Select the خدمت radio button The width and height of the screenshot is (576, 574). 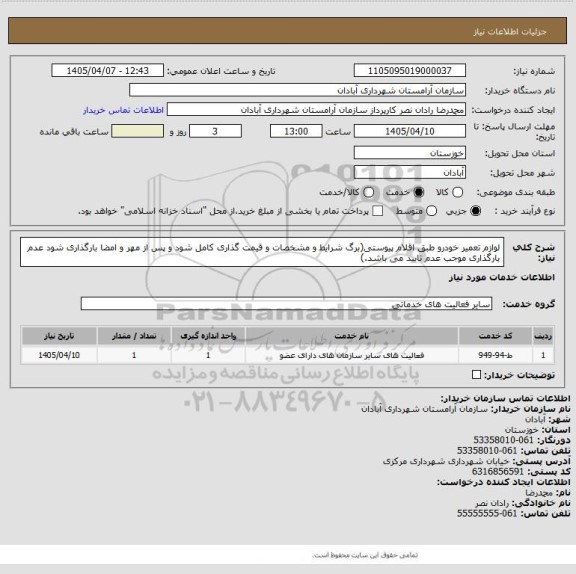(x=418, y=192)
